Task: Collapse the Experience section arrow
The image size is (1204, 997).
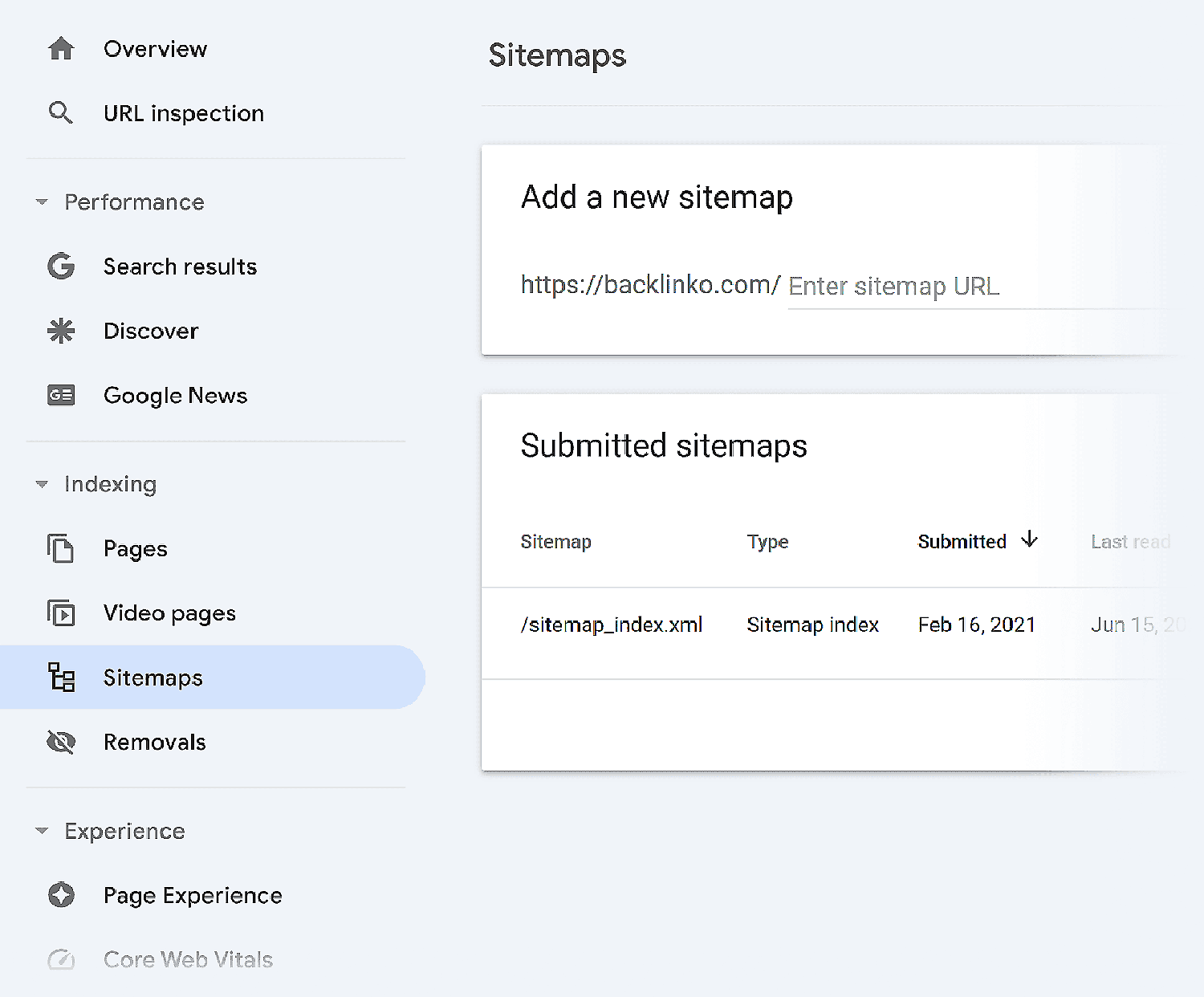Action: (42, 831)
